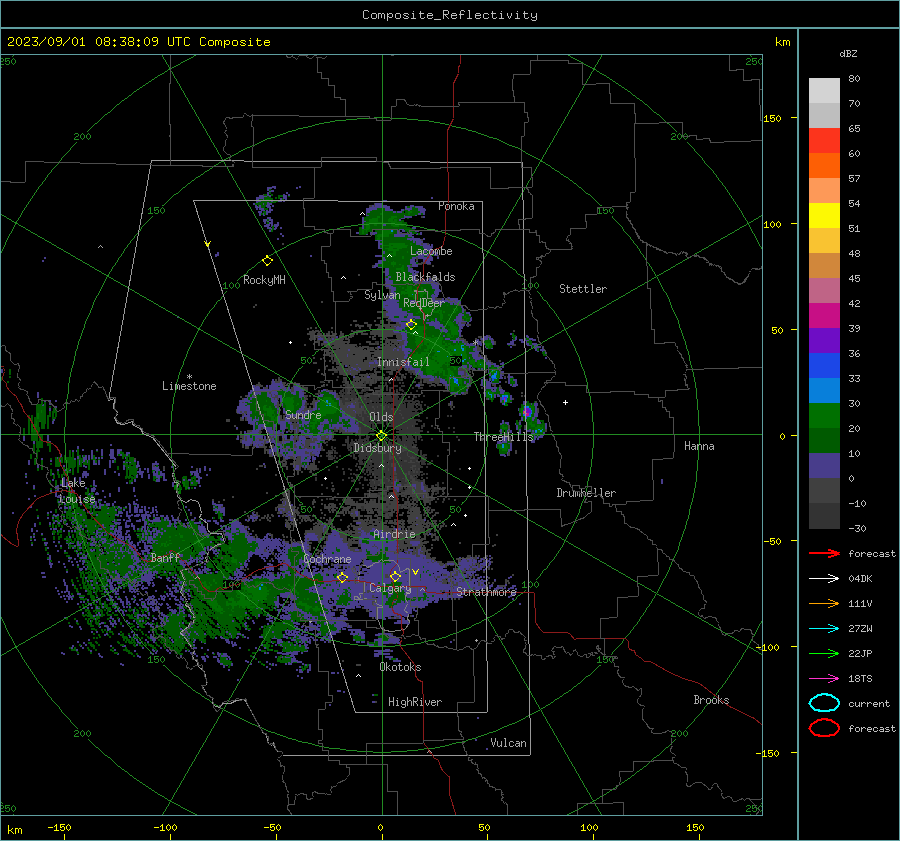Click the Drumheller town label

click(x=586, y=493)
